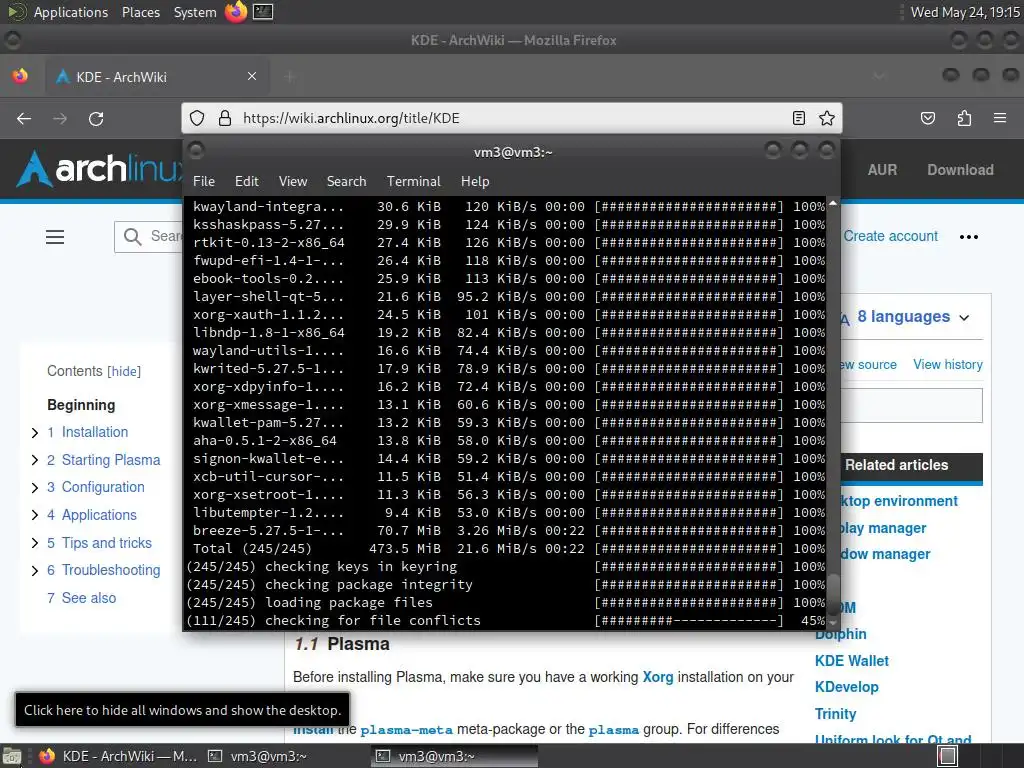Expand Starting Plasma section in contents
Viewport: 1024px width, 768px height.
(35, 460)
